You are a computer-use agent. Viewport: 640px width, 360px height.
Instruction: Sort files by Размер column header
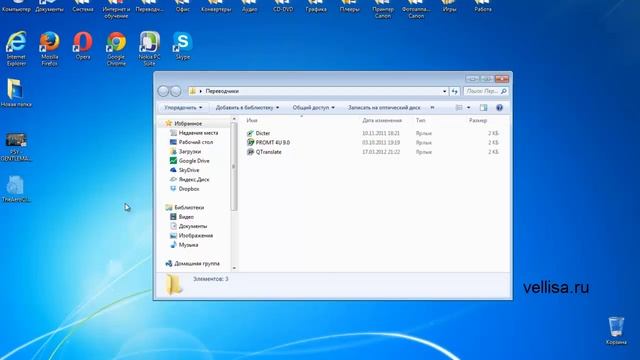pos(478,120)
